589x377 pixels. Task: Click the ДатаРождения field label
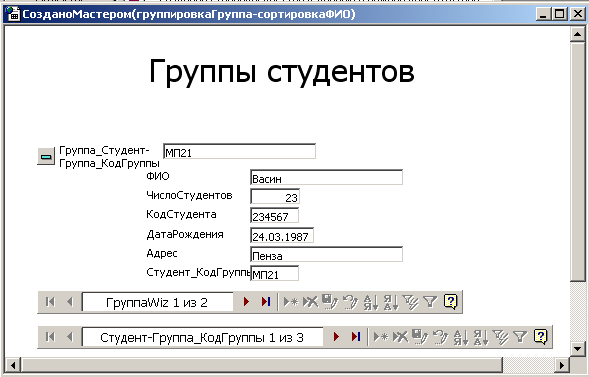(x=185, y=234)
